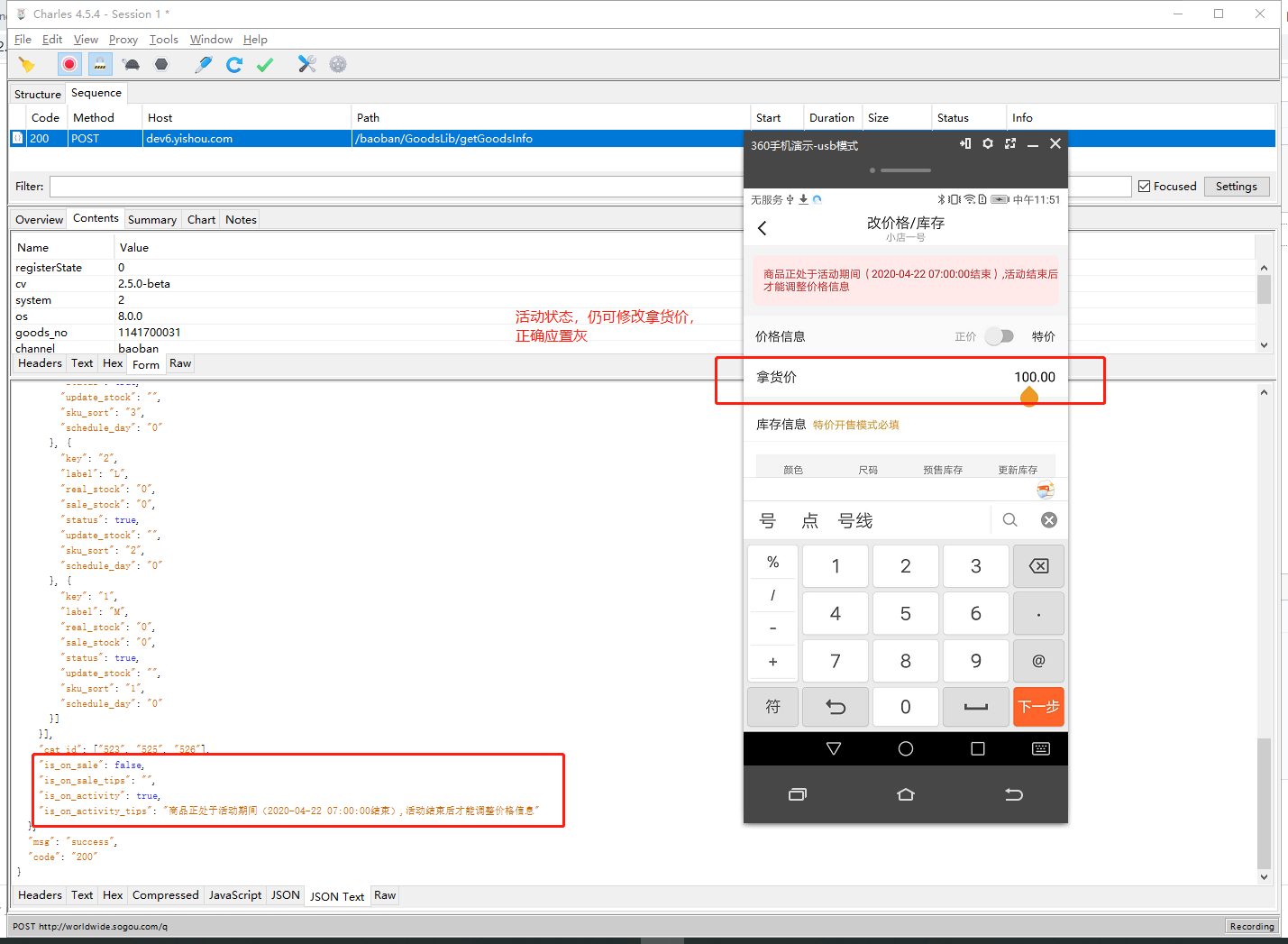This screenshot has width=1288, height=944.
Task: Select the response JavaScript tab
Action: pos(235,895)
